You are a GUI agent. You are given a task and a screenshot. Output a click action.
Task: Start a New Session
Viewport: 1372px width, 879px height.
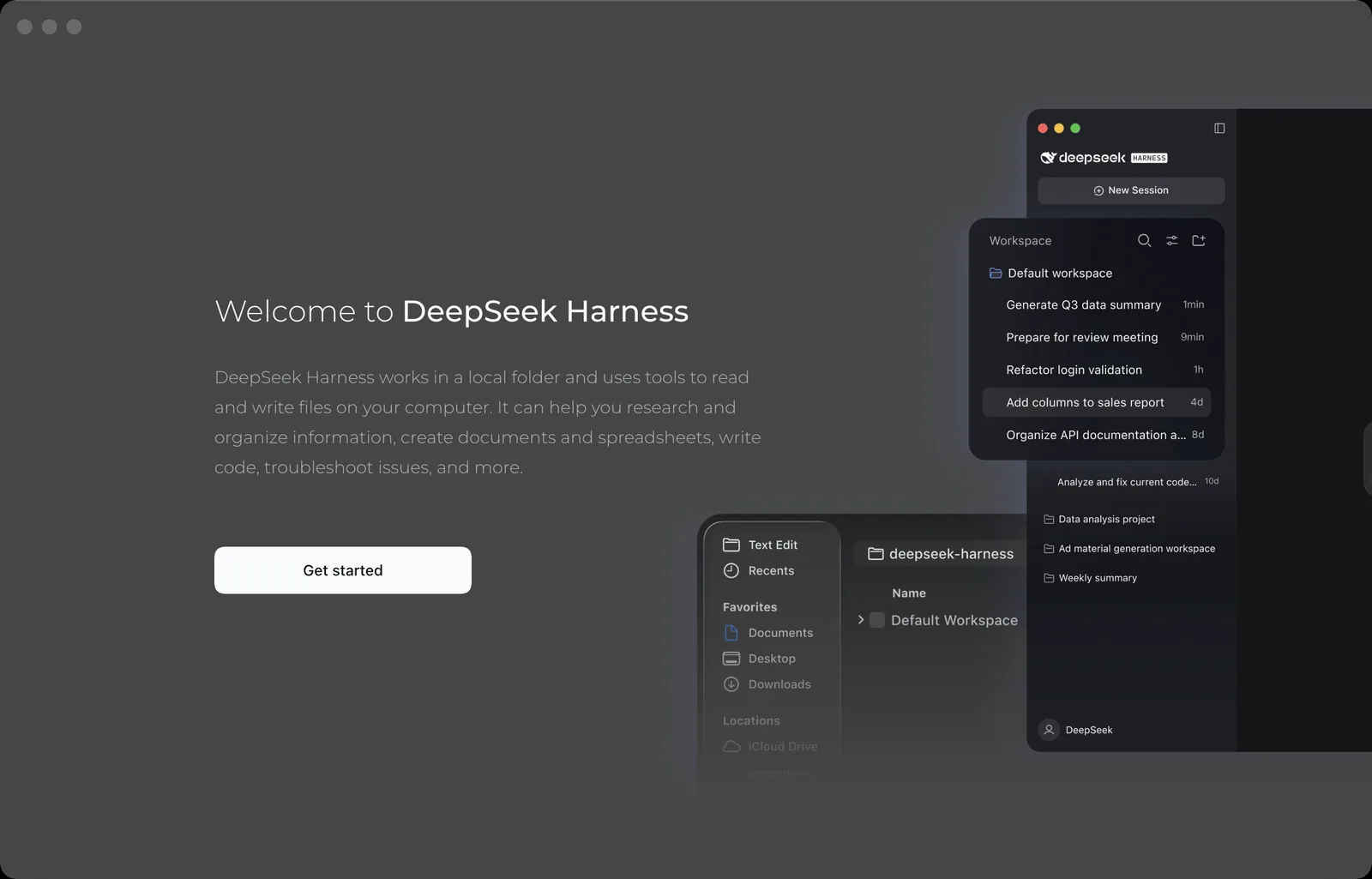point(1131,190)
